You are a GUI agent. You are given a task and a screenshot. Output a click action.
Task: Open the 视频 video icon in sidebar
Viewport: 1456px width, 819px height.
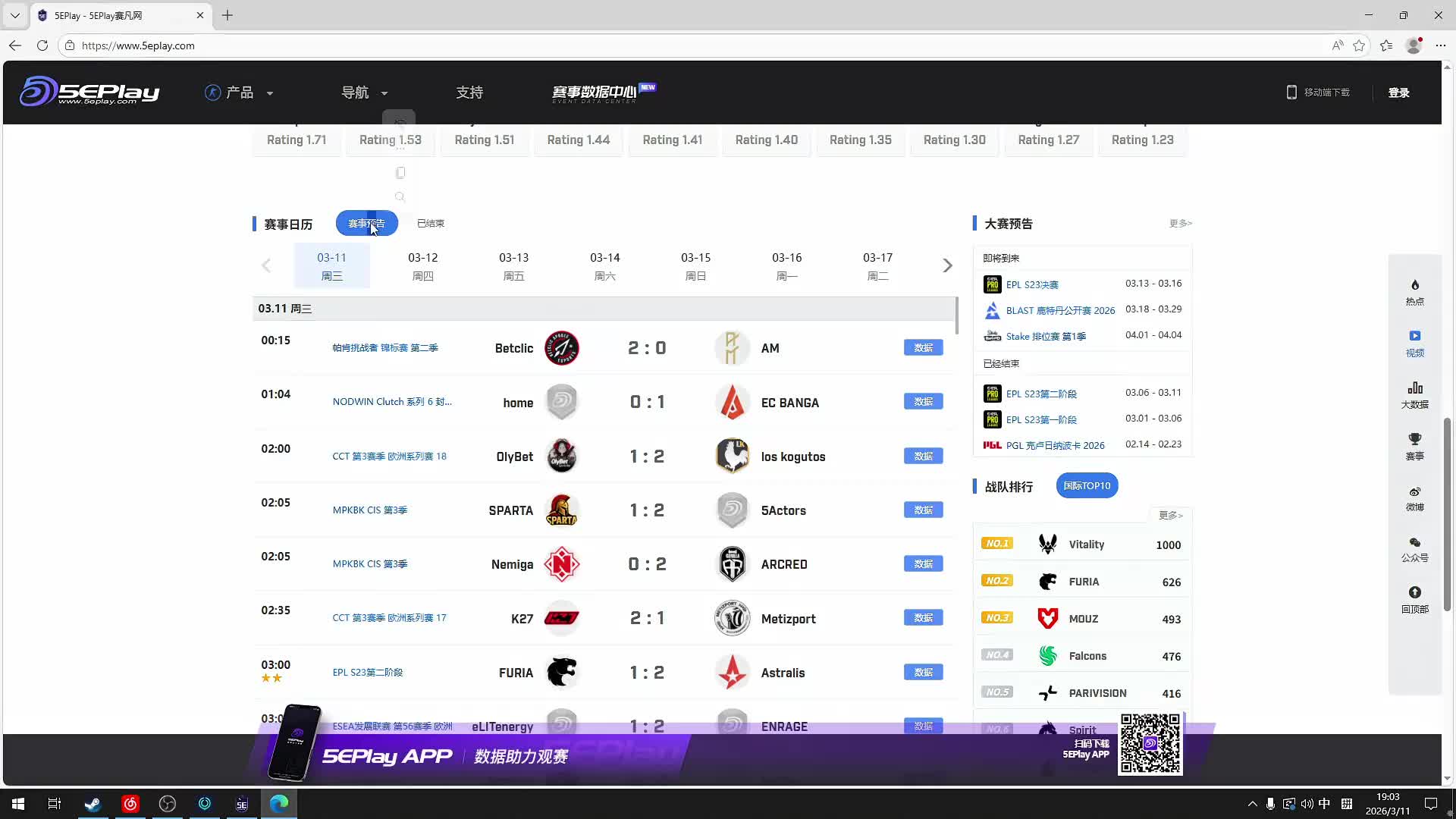click(1414, 336)
